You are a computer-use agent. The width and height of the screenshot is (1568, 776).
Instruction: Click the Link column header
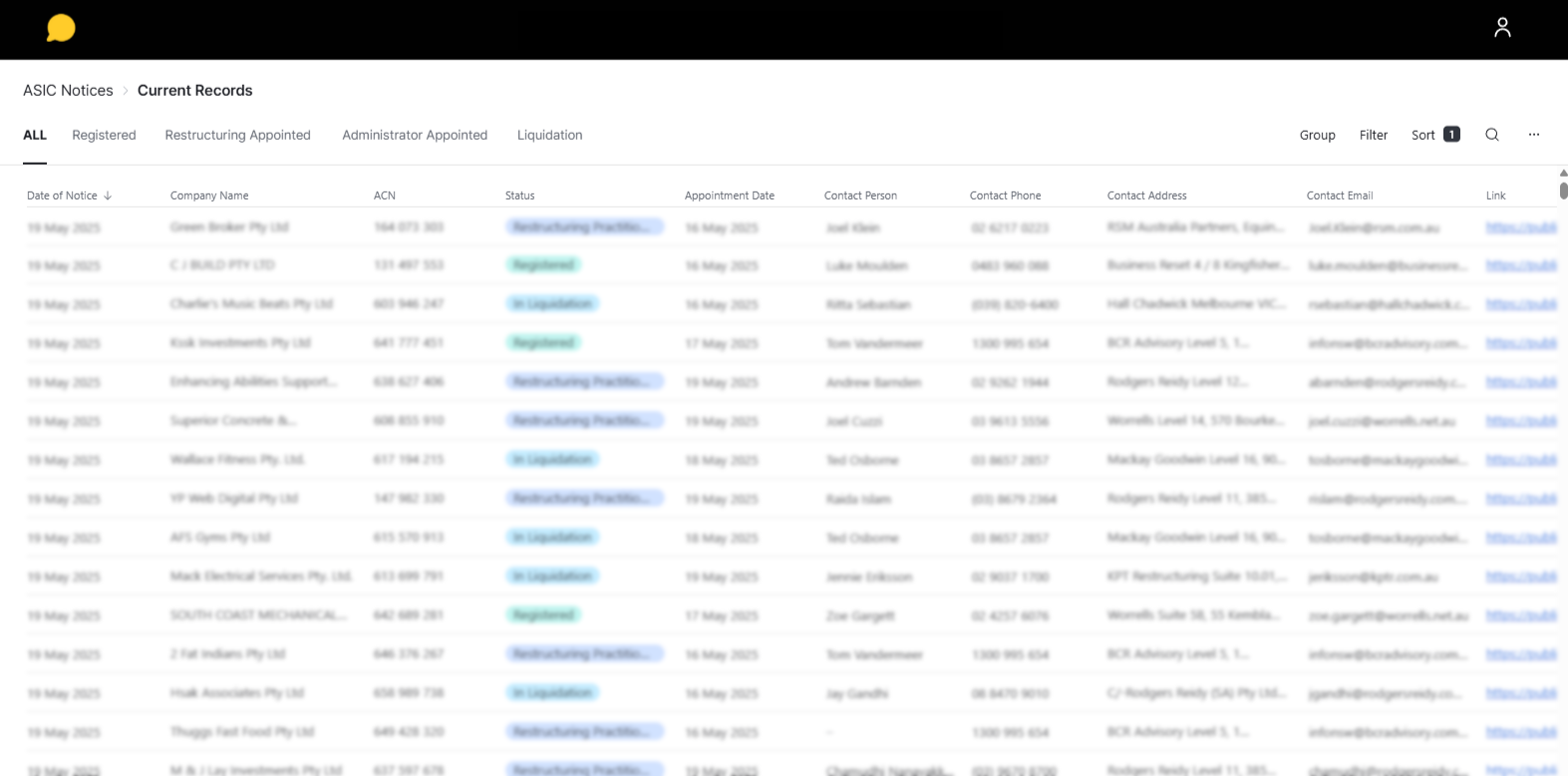click(x=1495, y=195)
